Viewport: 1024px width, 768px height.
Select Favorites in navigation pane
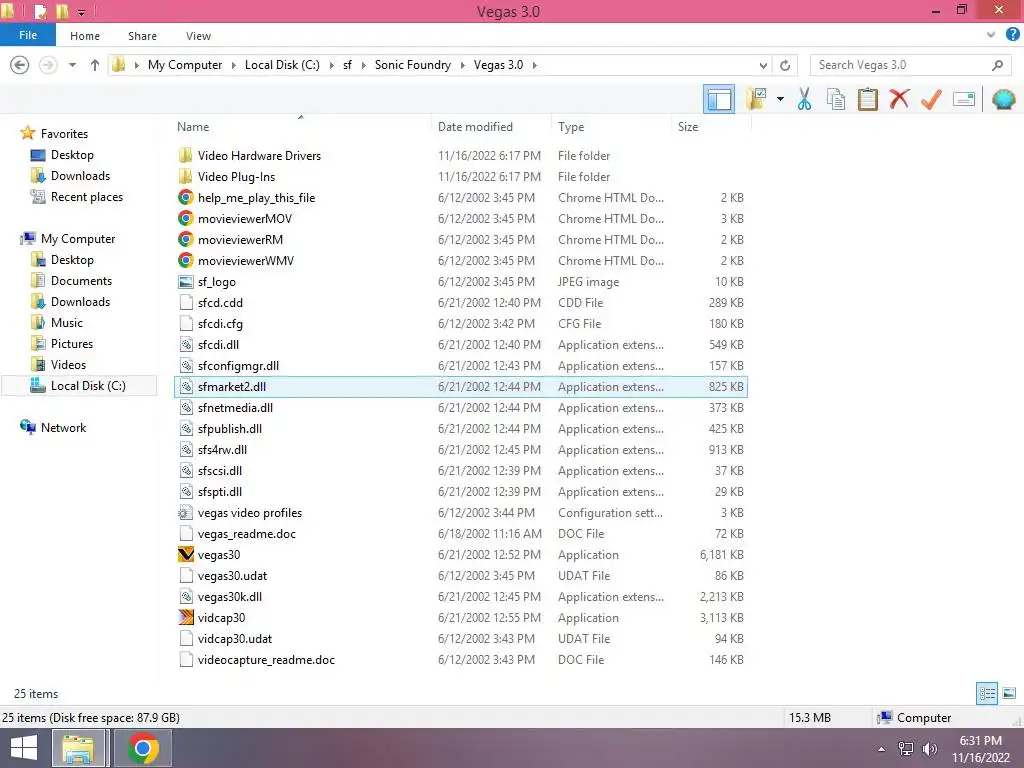pos(64,134)
